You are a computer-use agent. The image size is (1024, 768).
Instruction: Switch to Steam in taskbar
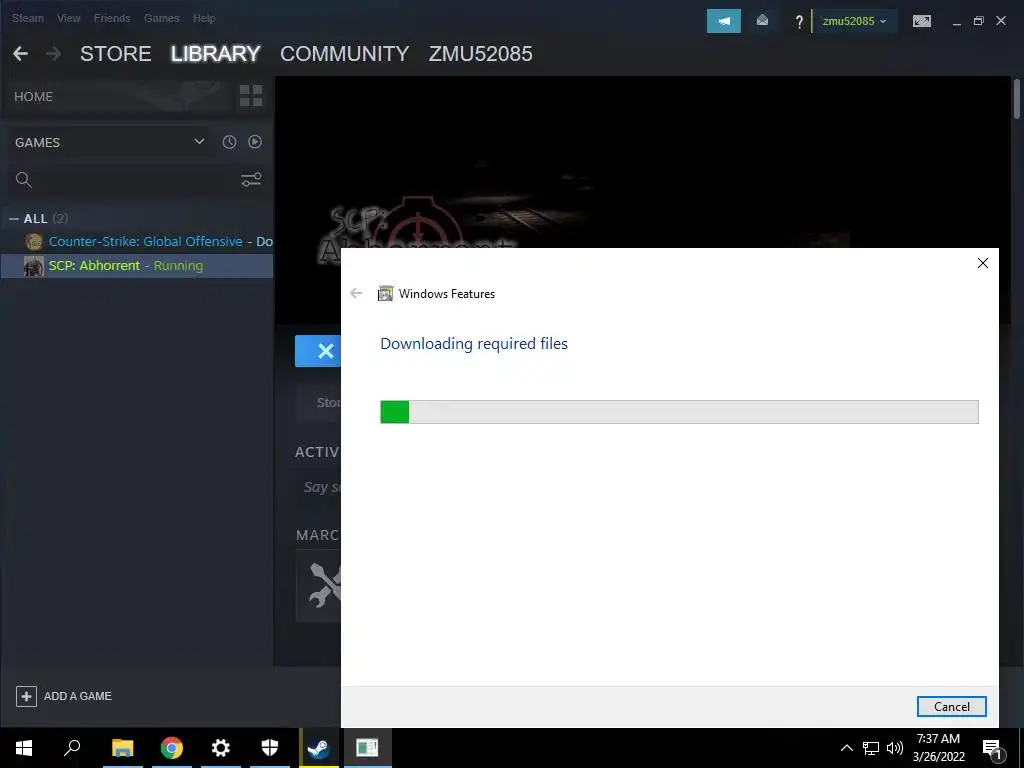coord(319,748)
